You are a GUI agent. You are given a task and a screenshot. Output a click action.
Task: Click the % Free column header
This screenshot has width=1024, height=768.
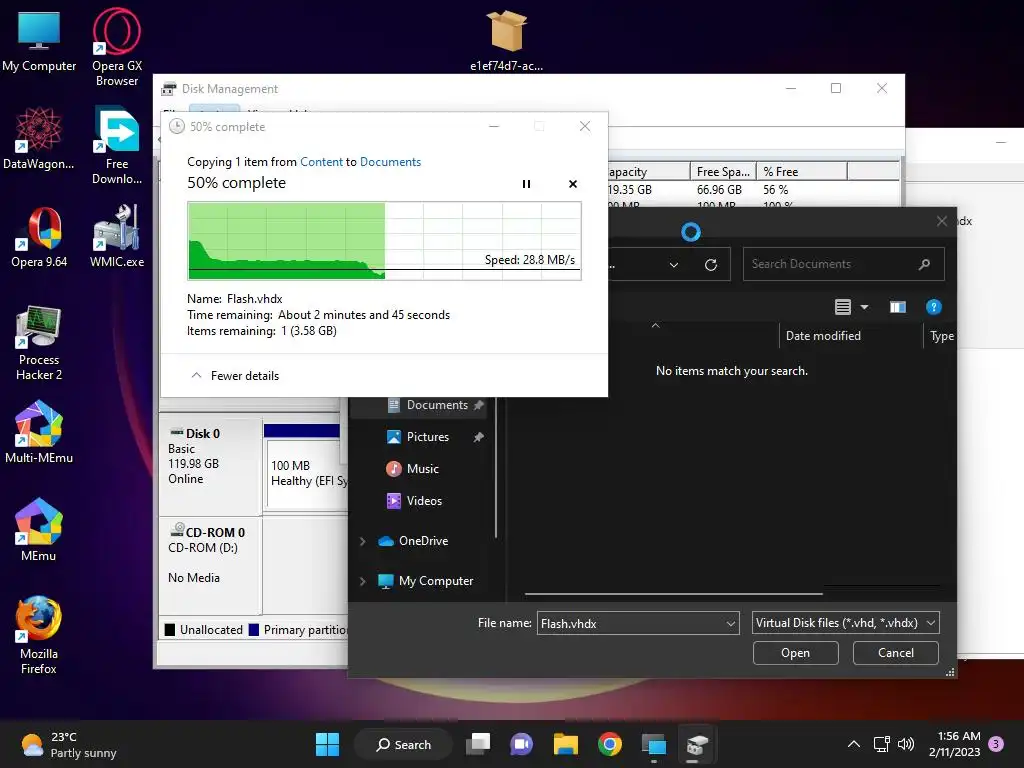(801, 172)
